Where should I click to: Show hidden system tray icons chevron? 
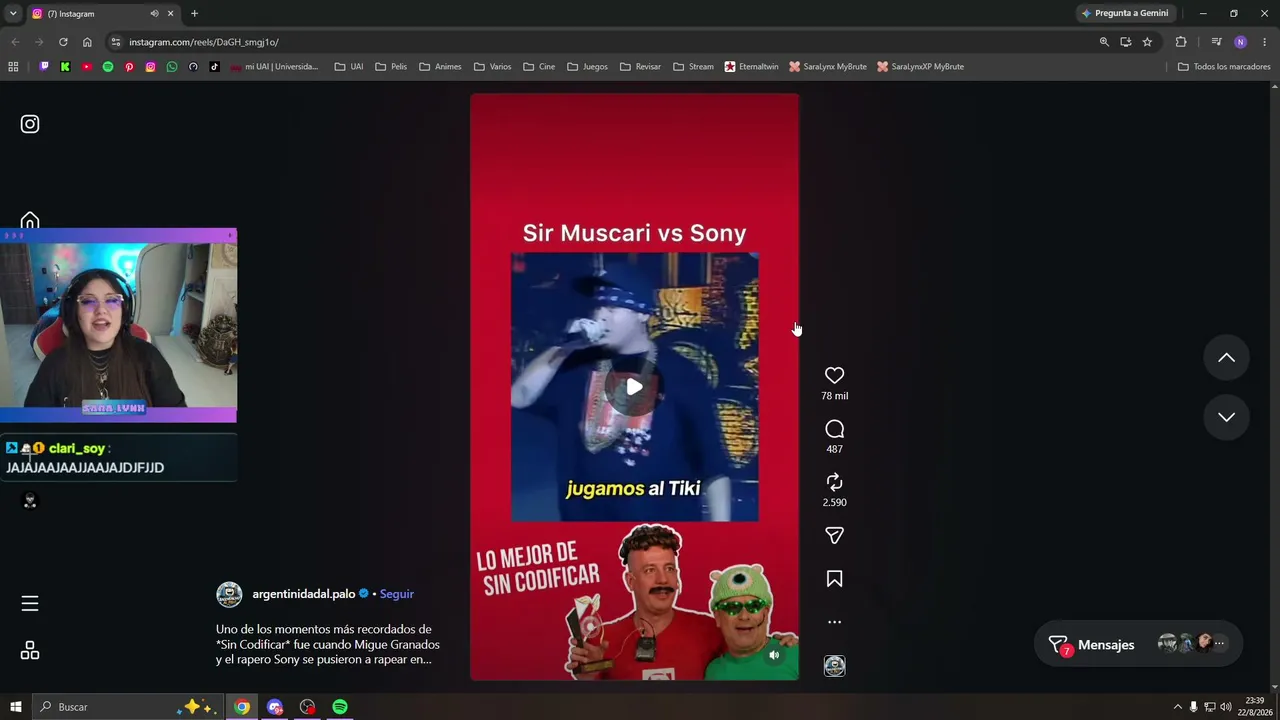pos(1177,707)
